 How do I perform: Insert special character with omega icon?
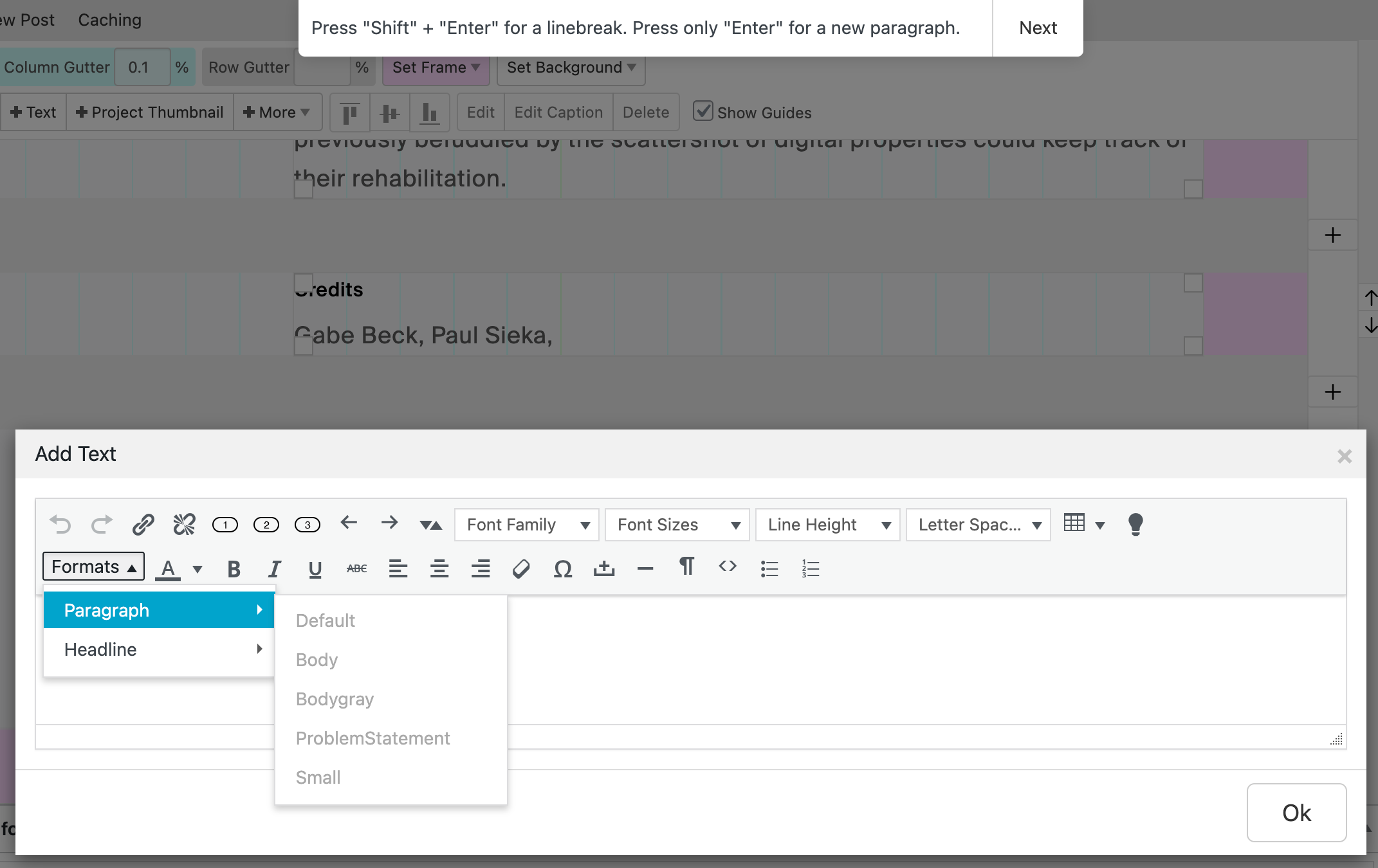[x=563, y=568]
